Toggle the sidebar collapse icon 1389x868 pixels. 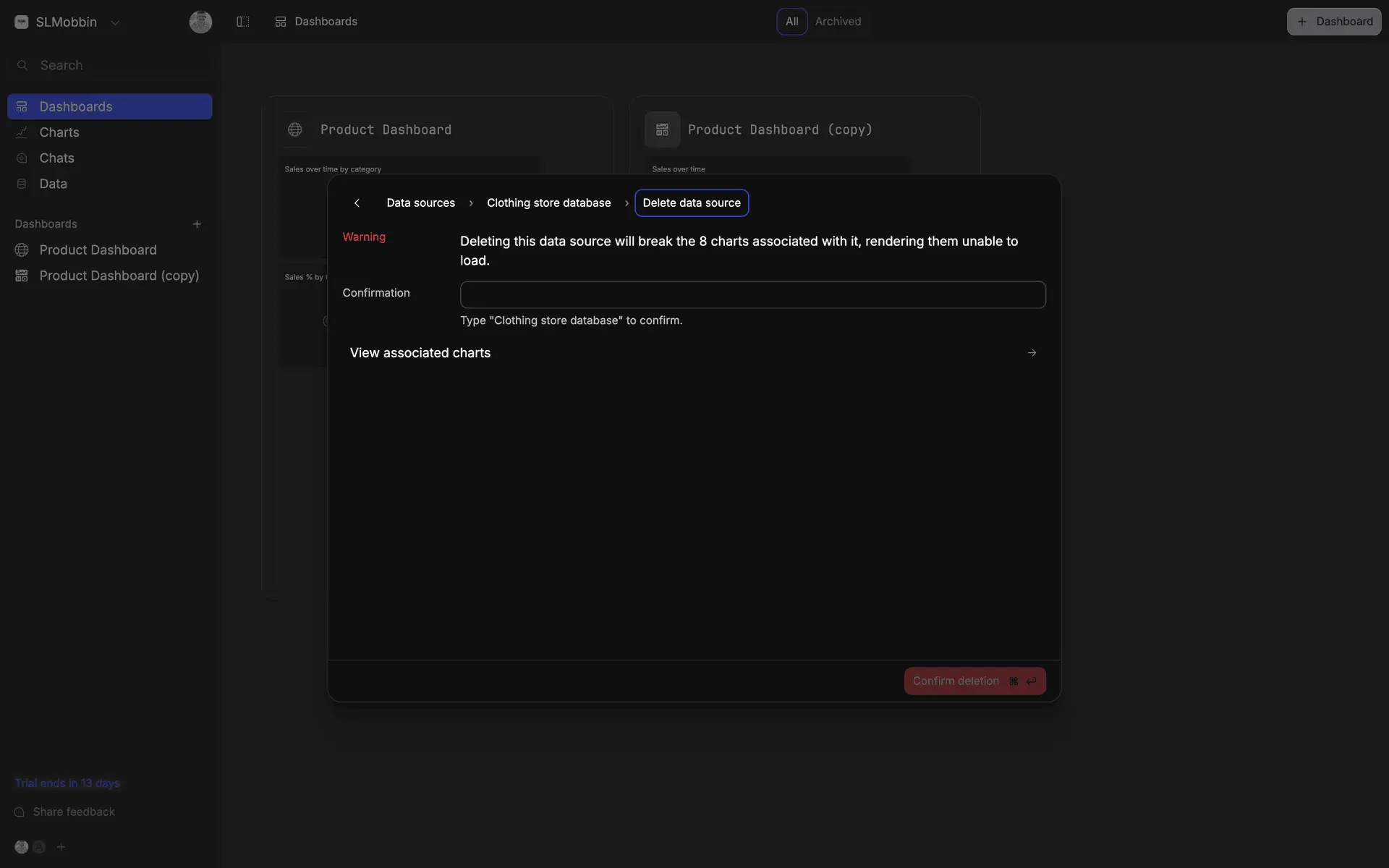pos(243,22)
